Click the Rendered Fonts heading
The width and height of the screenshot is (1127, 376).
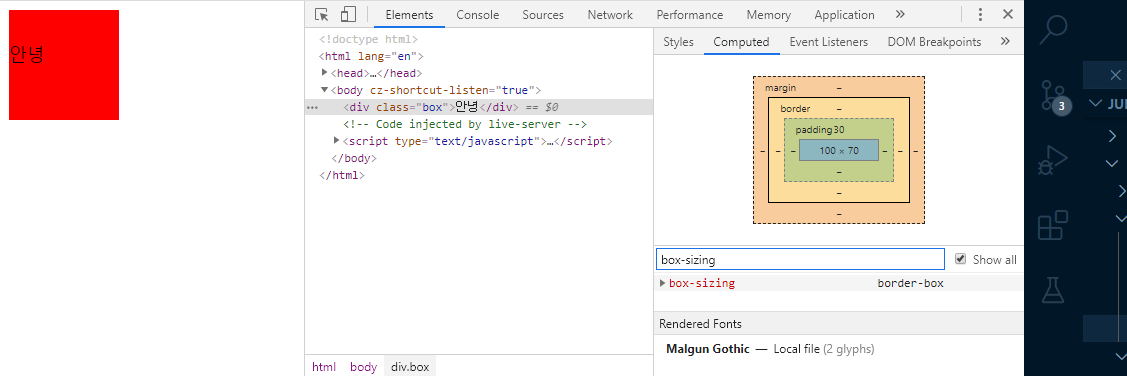coord(700,324)
